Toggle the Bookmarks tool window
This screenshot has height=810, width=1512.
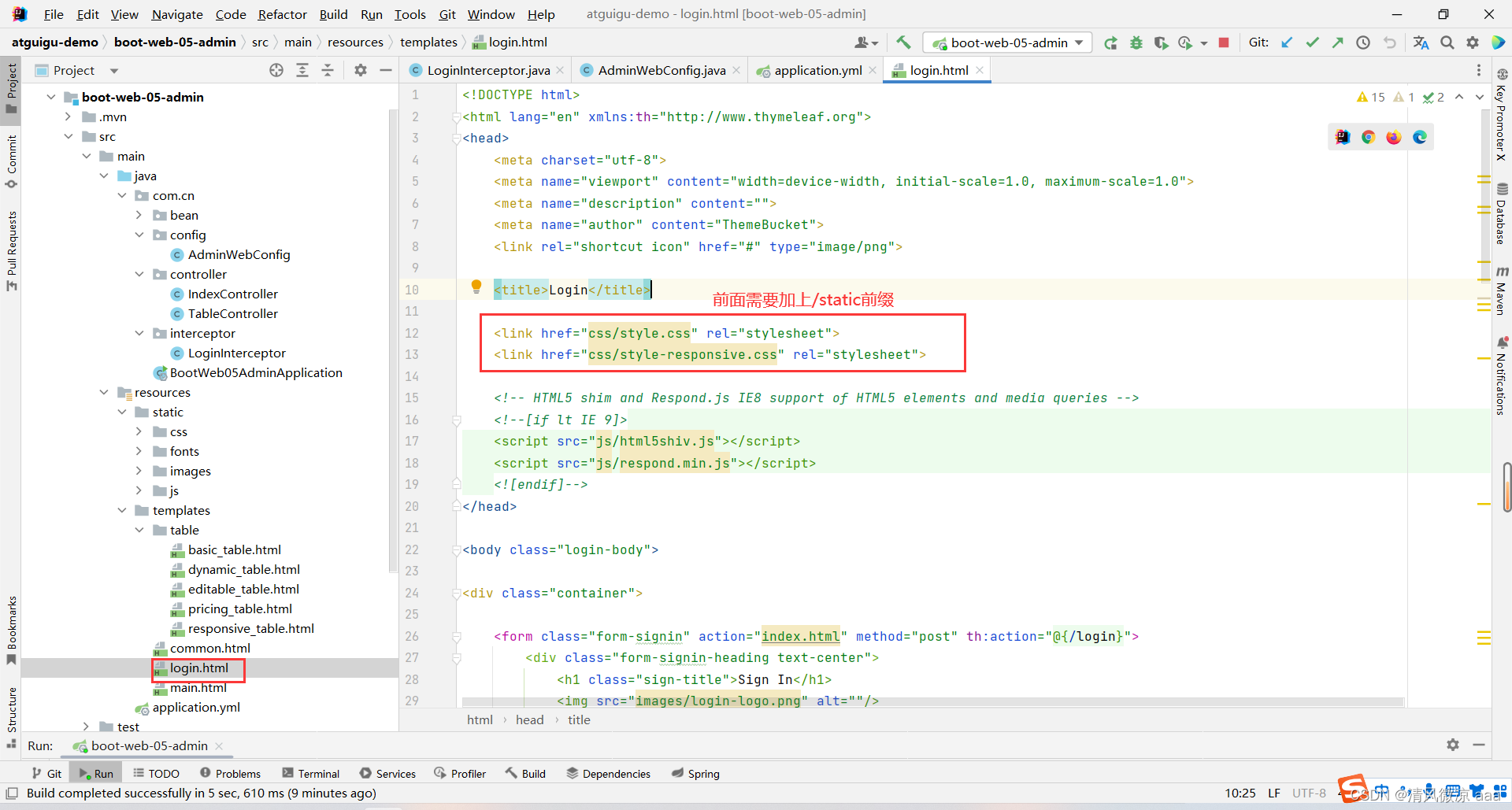(11, 630)
